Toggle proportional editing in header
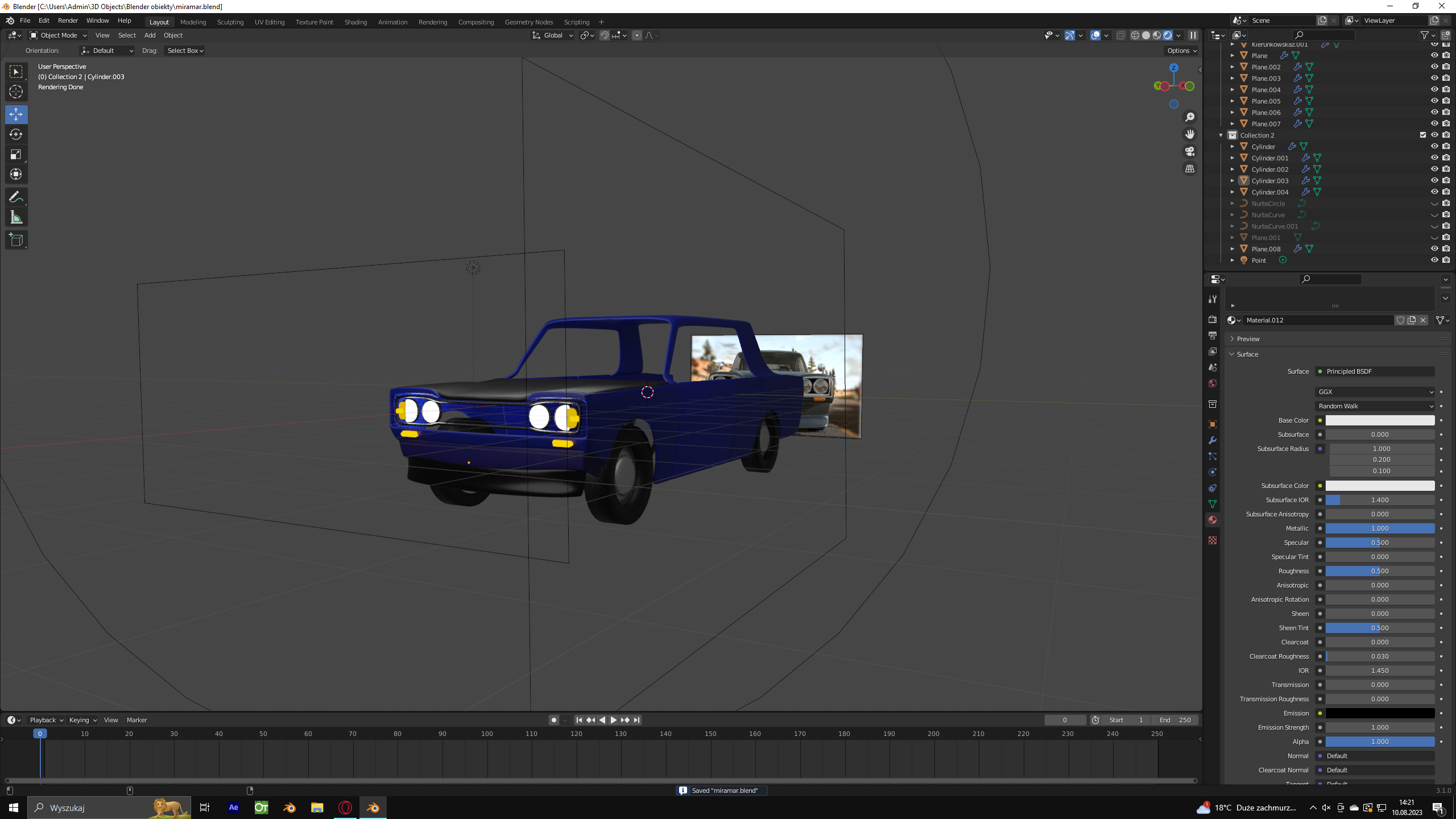 point(637,35)
